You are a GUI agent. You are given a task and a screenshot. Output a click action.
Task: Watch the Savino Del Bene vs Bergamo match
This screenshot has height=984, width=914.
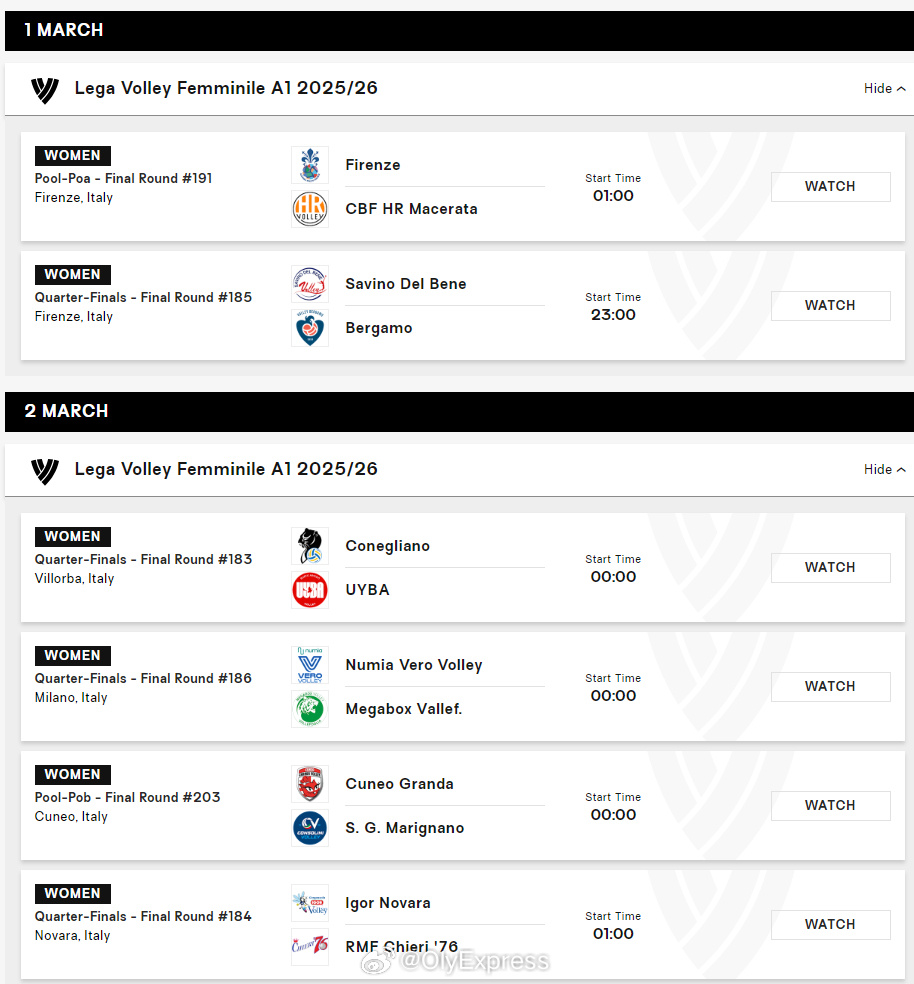pos(831,306)
